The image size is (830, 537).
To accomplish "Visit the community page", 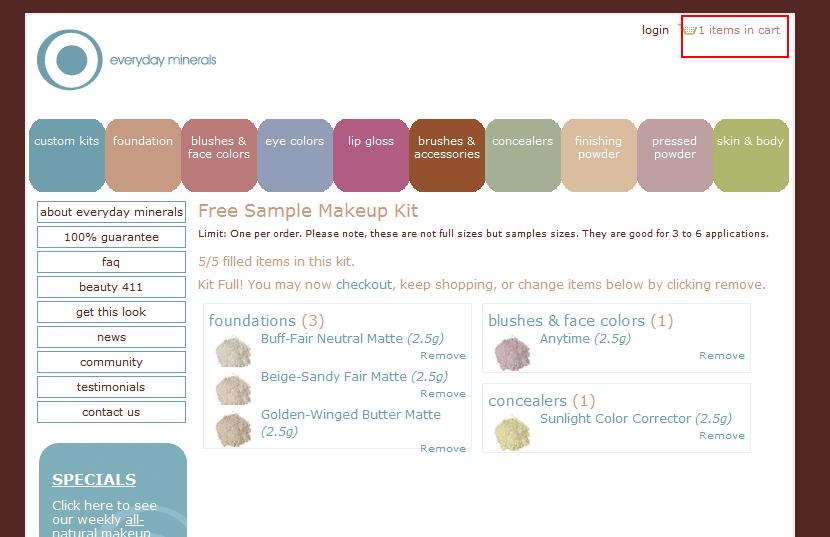I will pos(111,362).
